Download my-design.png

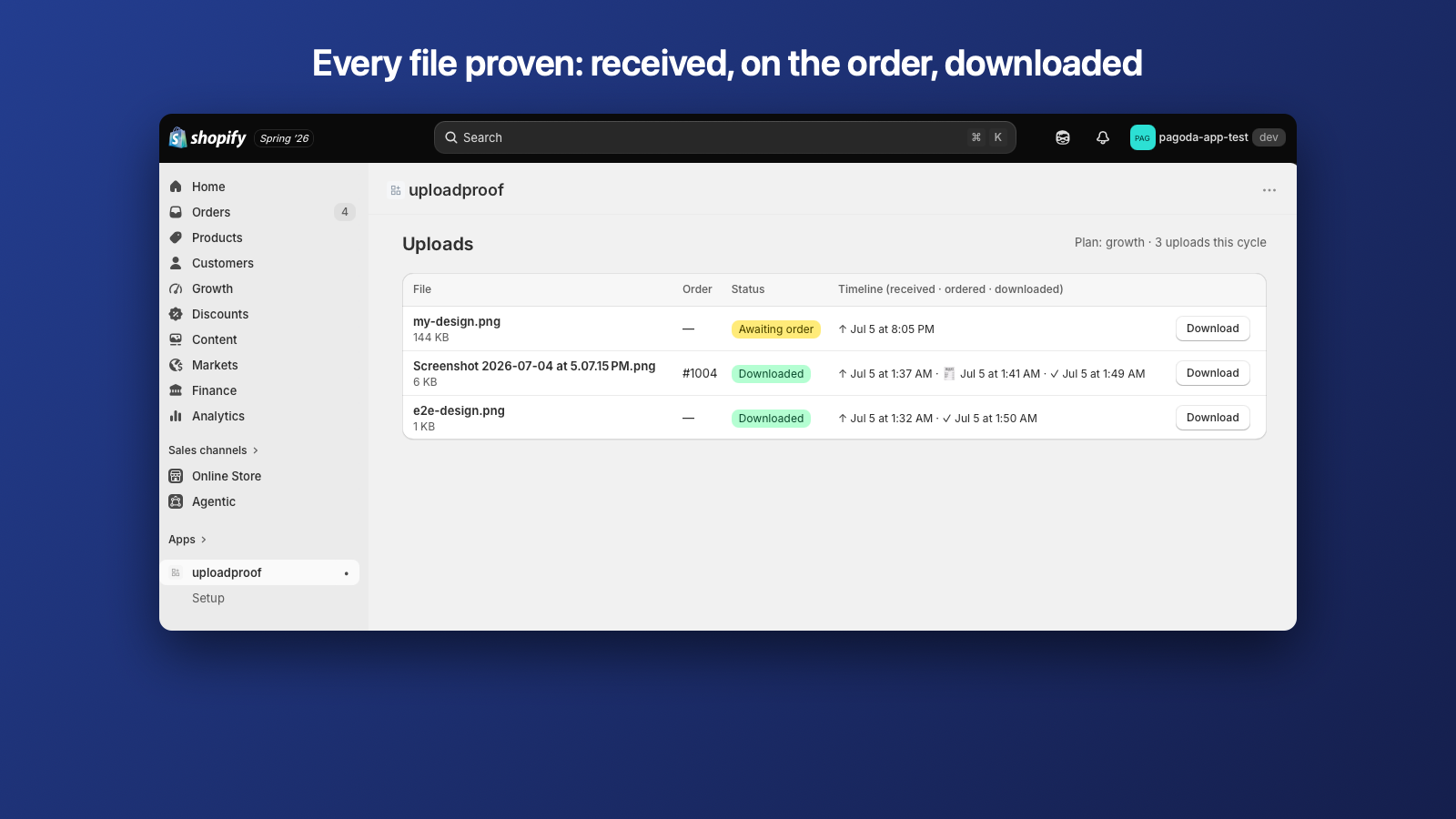coord(1212,329)
